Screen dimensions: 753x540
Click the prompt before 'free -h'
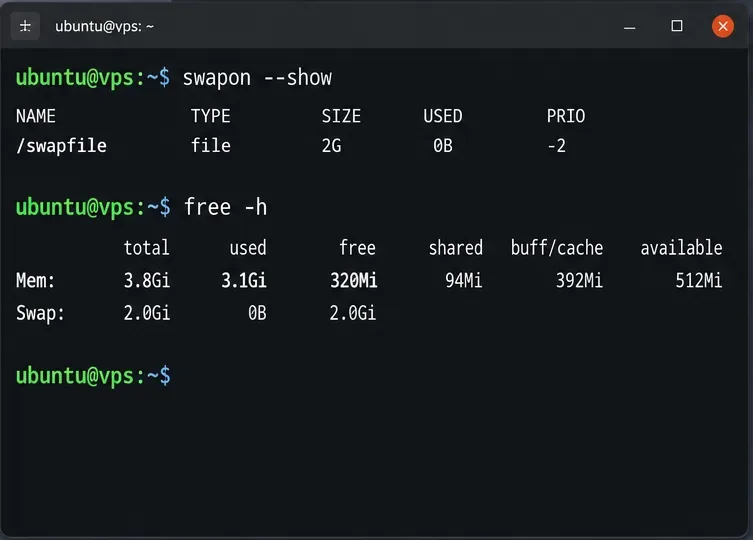(x=93, y=208)
